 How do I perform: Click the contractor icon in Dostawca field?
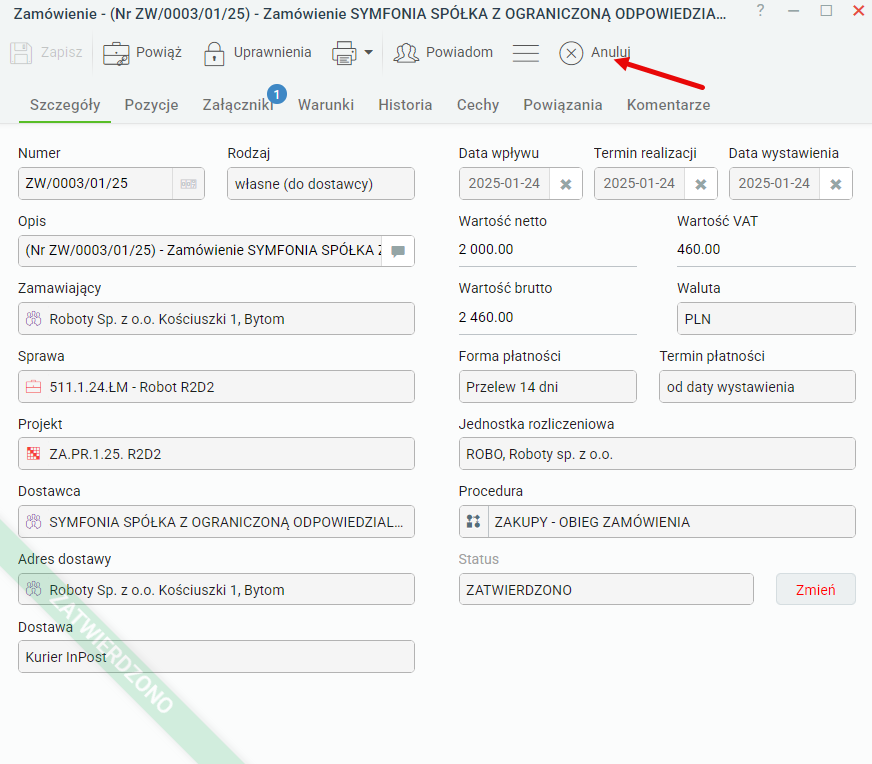33,522
